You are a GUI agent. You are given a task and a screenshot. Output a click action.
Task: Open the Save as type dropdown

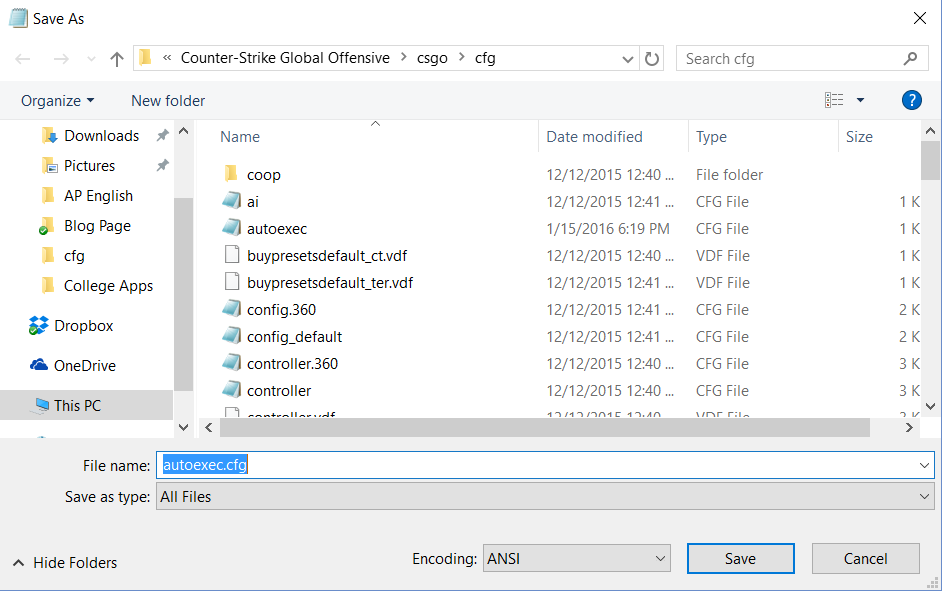[x=545, y=497]
